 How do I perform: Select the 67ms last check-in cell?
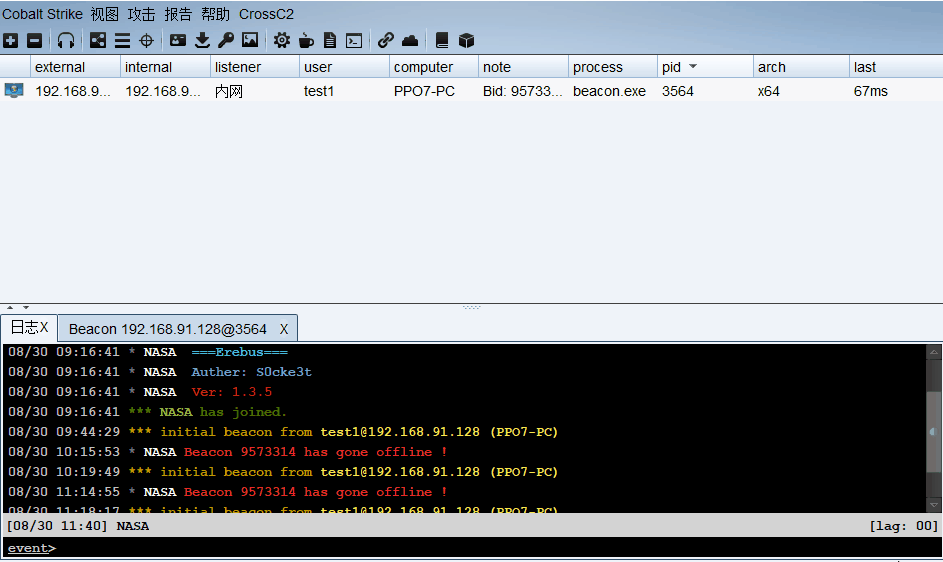tap(871, 91)
